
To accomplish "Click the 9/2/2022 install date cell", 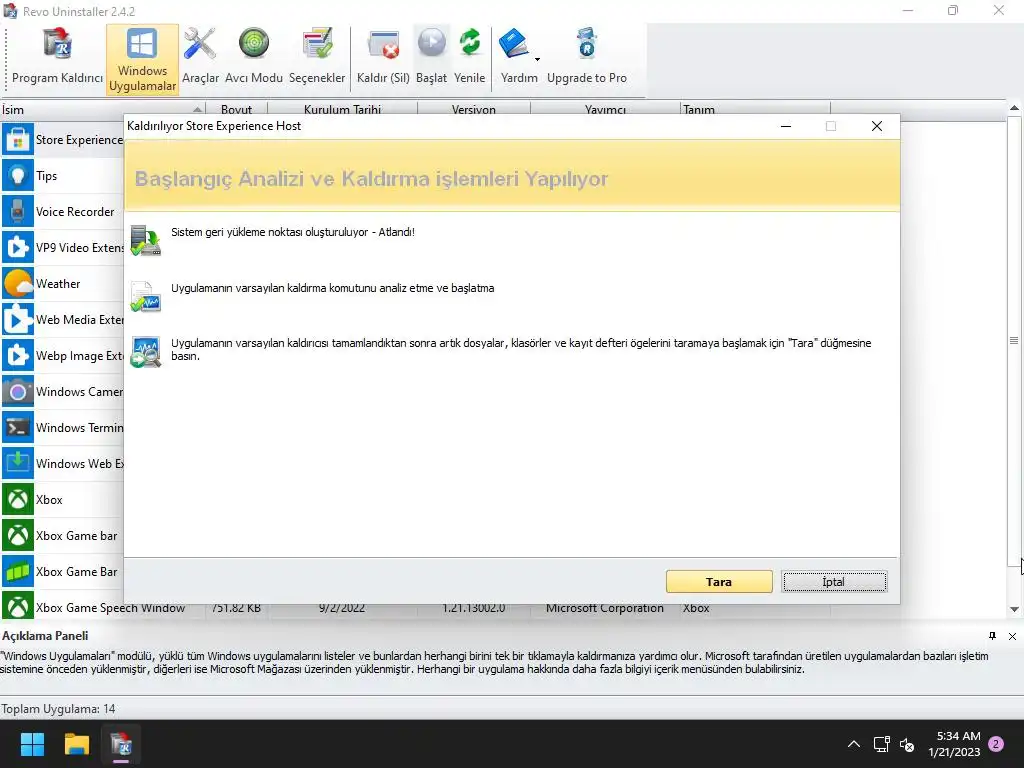I will [342, 608].
